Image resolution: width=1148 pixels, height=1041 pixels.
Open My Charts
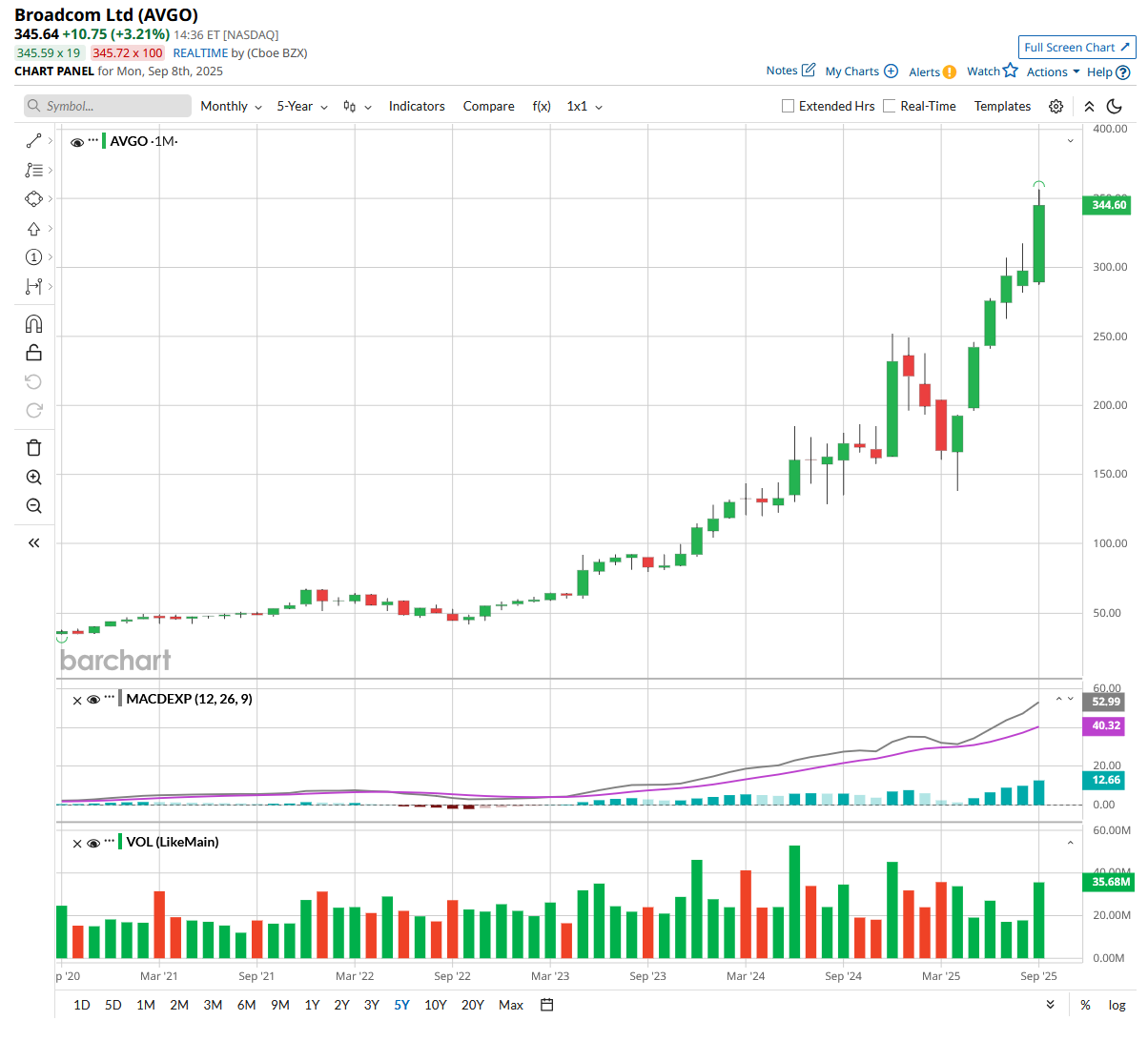pyautogui.click(x=861, y=71)
